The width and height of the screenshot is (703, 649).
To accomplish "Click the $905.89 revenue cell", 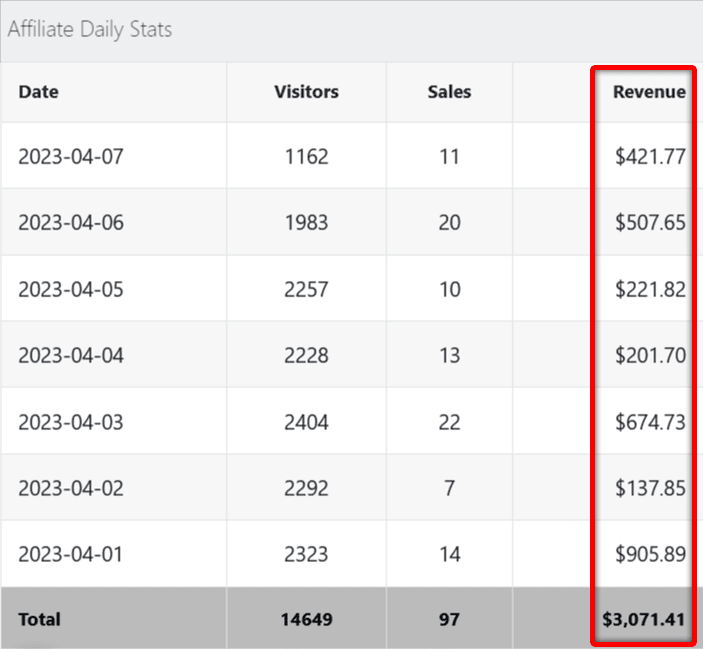I will 650,554.
